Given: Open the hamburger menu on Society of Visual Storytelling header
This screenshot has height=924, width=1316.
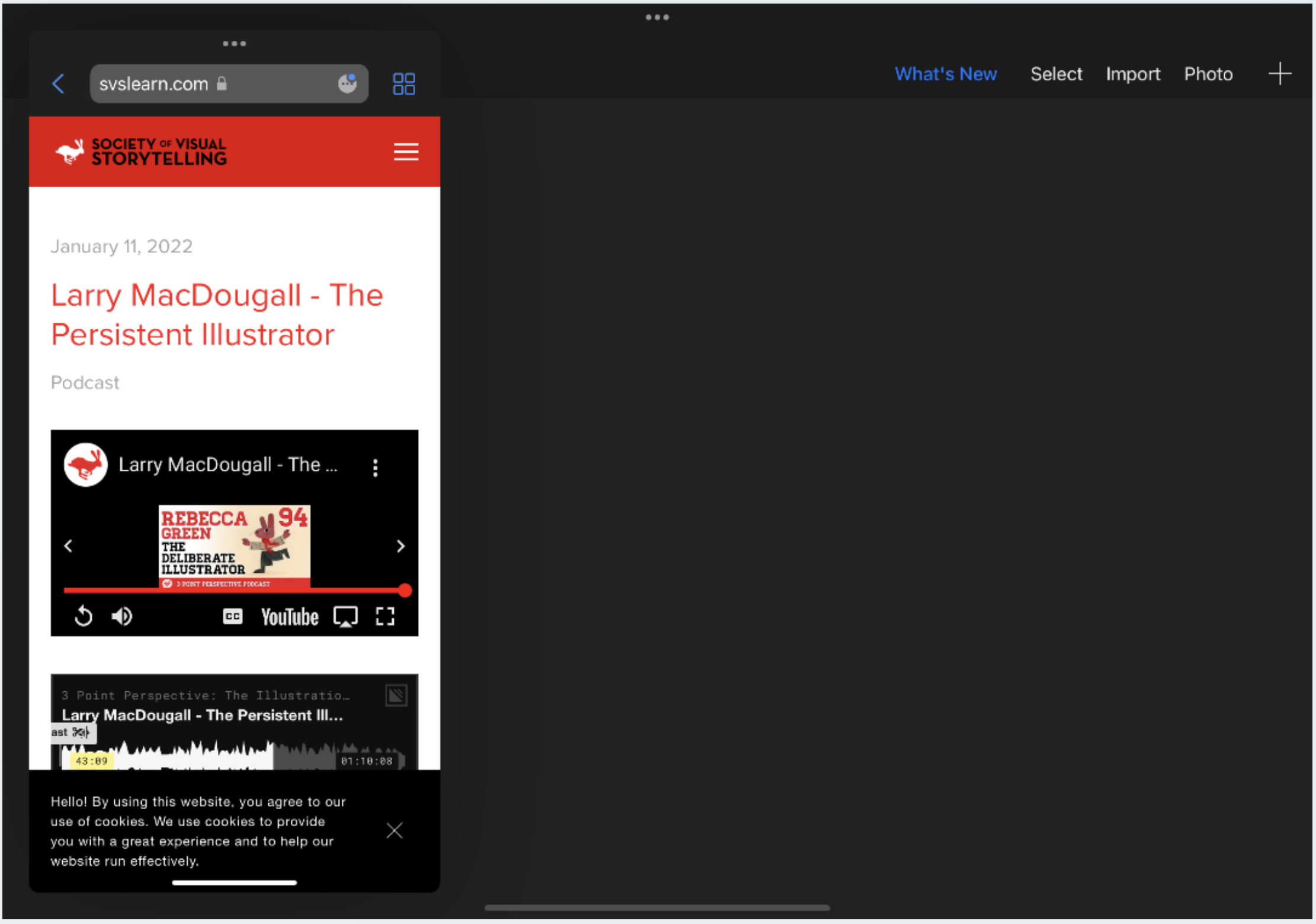Looking at the screenshot, I should point(406,152).
